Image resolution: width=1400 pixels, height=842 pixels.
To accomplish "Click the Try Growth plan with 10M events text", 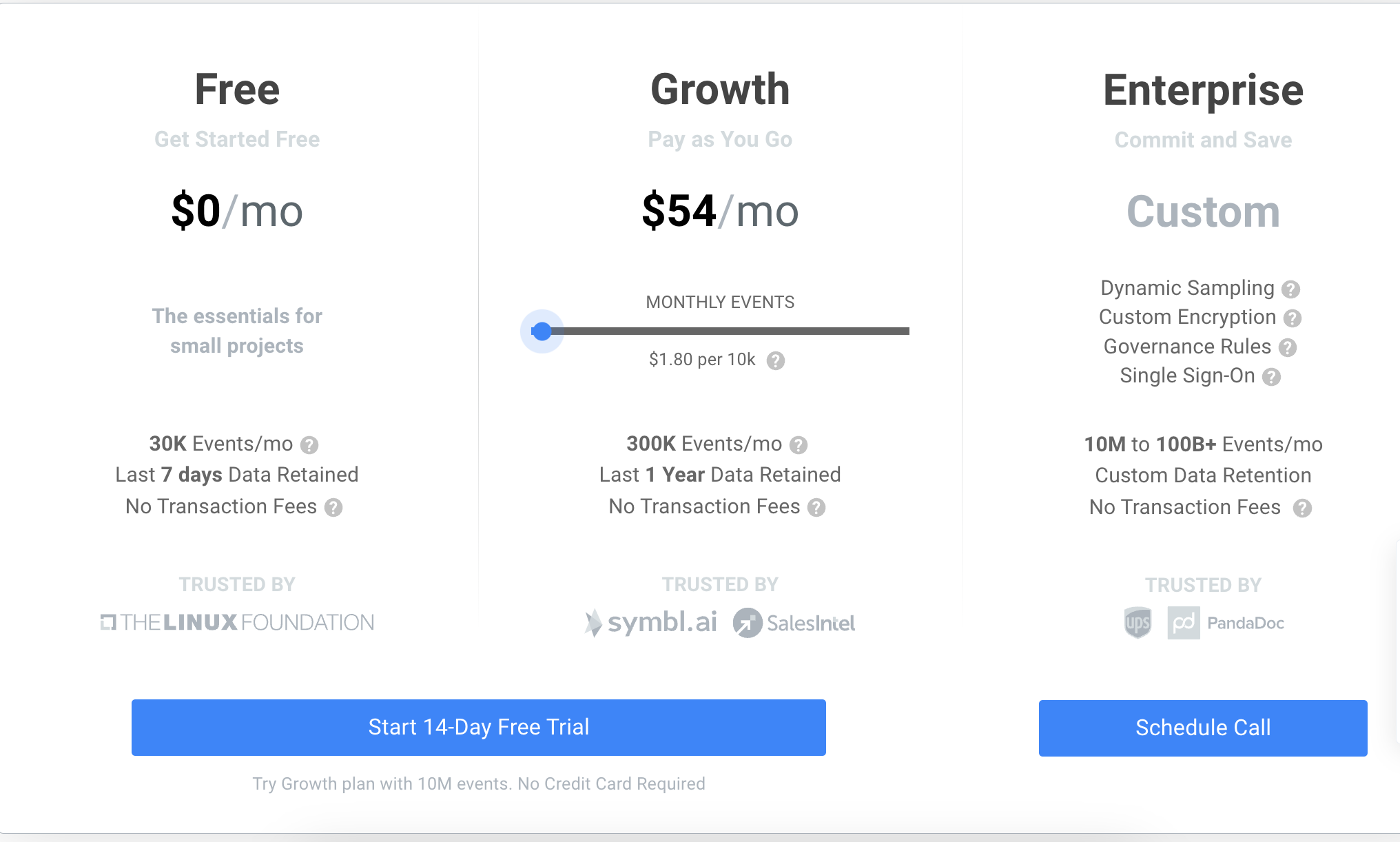I will (479, 783).
